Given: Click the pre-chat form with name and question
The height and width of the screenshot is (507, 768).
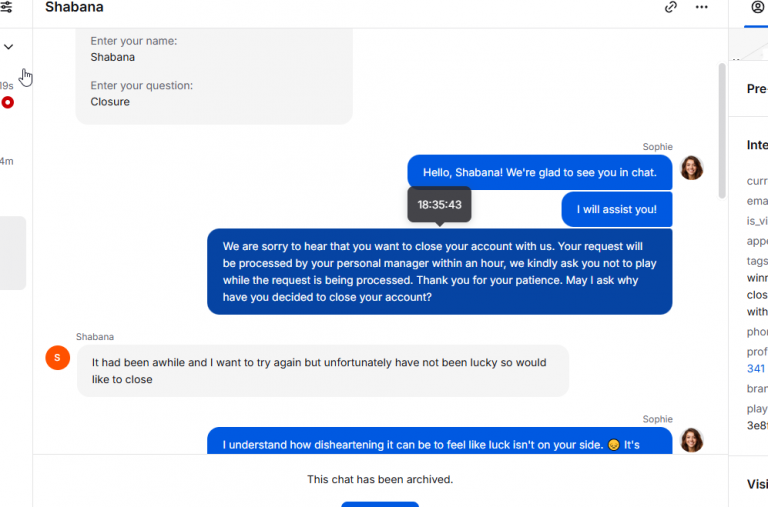Looking at the screenshot, I should point(214,76).
